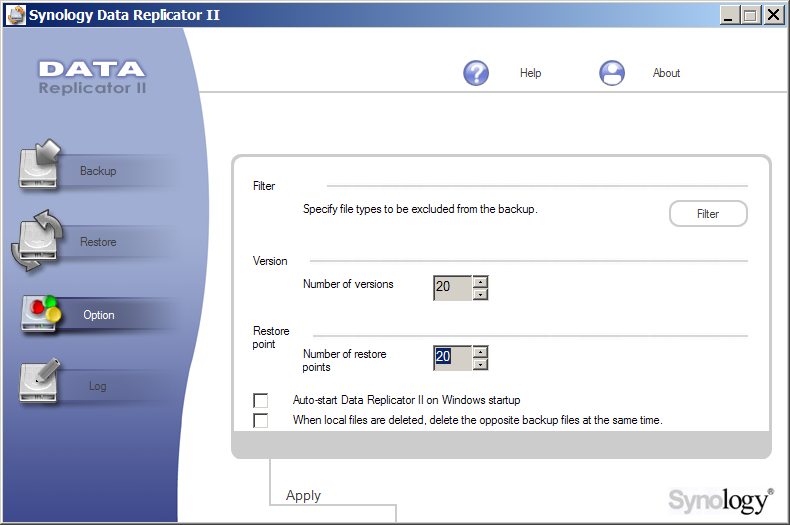
Task: Click the Filter button
Action: click(x=708, y=214)
